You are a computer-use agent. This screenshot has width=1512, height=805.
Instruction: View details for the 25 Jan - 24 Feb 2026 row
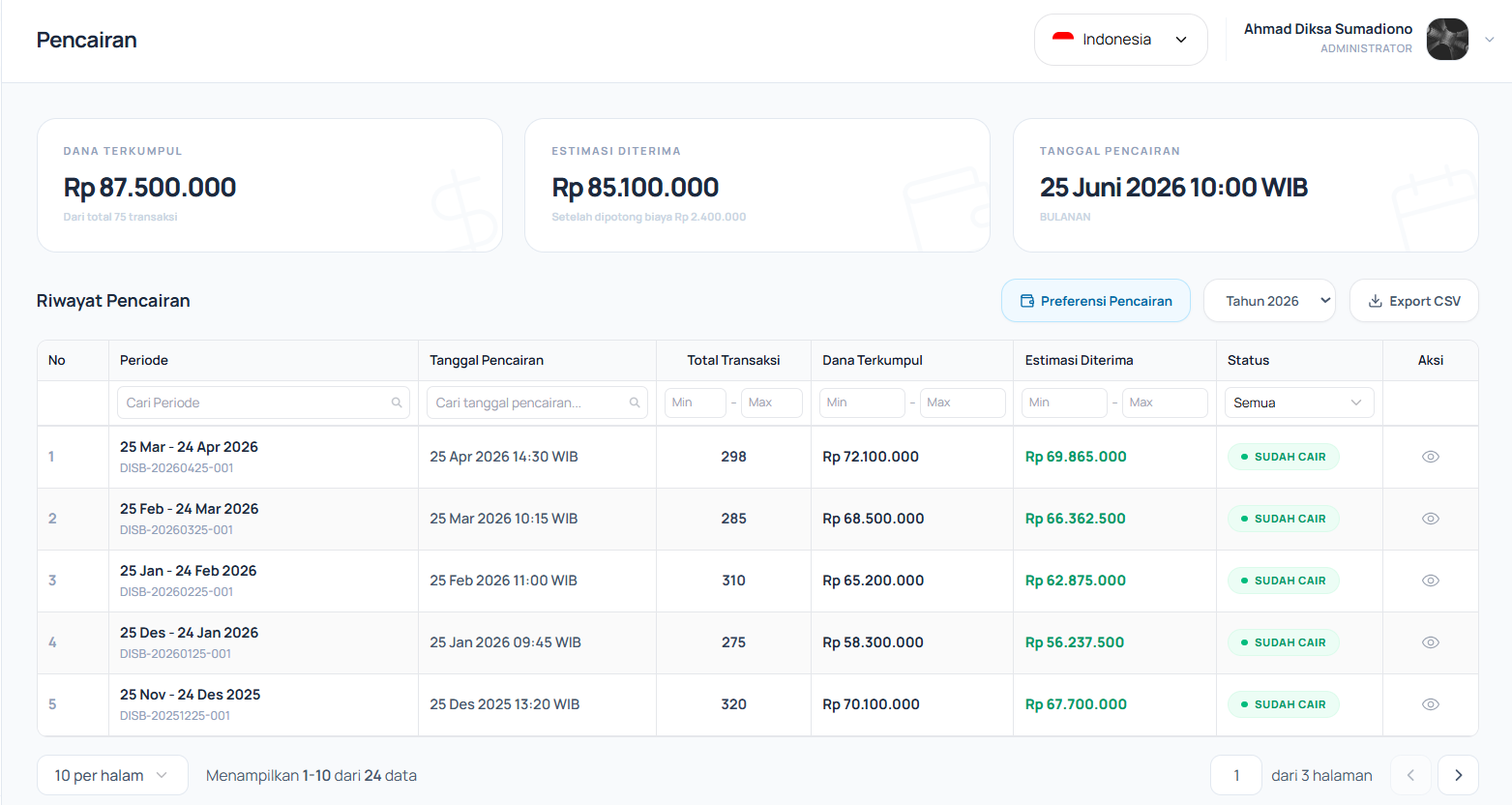tap(1430, 581)
